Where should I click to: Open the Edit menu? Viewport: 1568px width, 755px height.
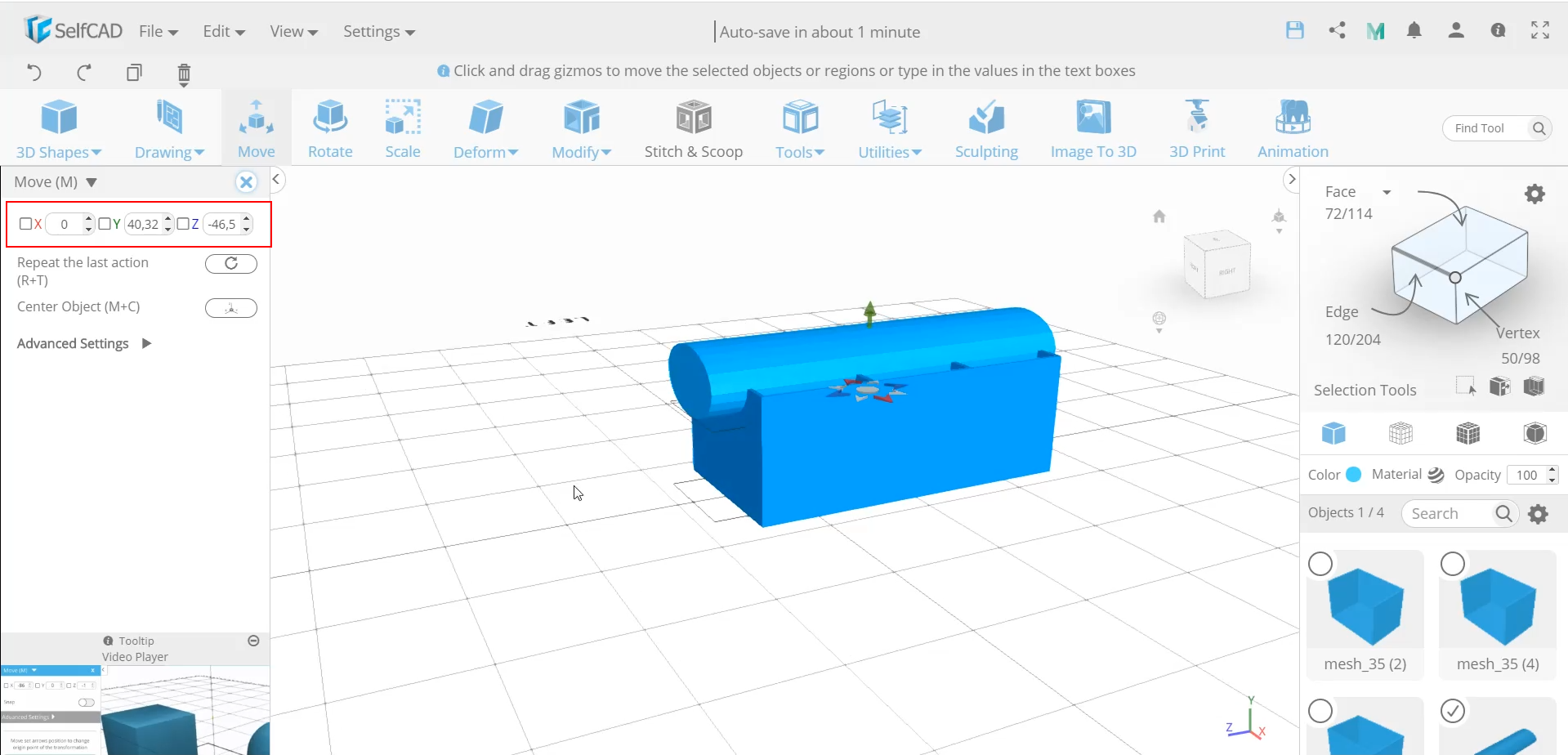[x=224, y=31]
